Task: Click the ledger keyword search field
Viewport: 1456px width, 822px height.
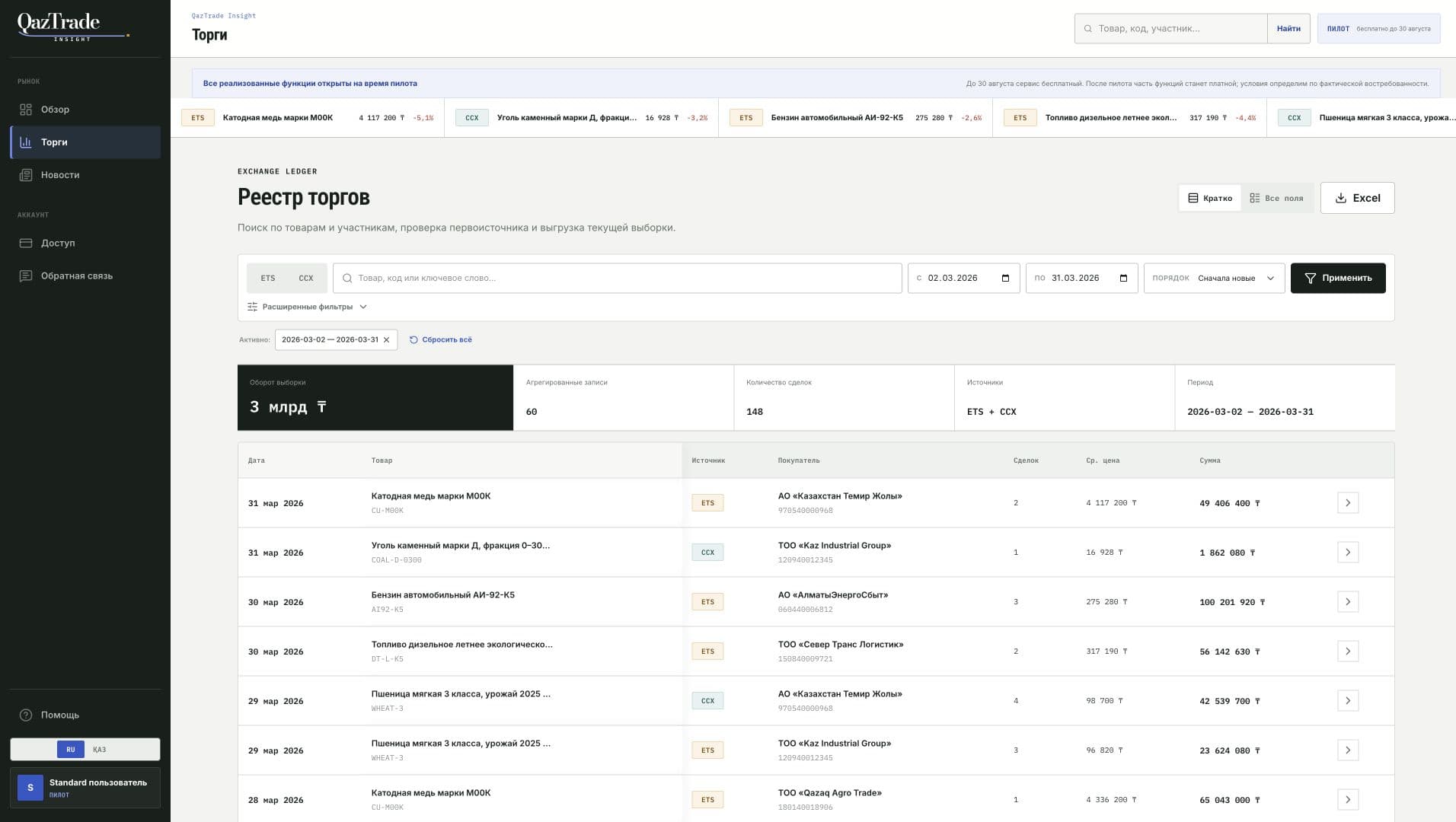Action: (x=617, y=279)
